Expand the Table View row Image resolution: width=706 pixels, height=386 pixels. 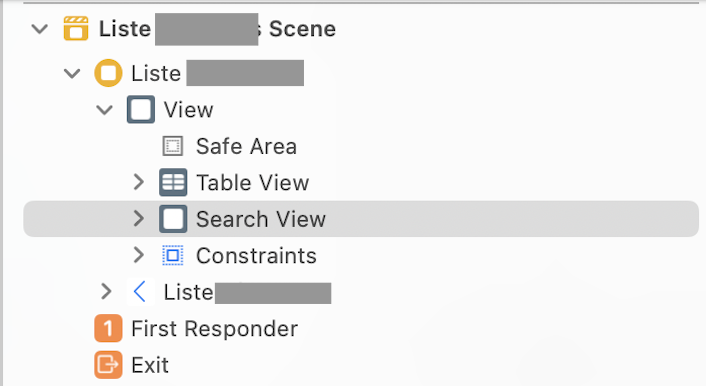point(139,182)
